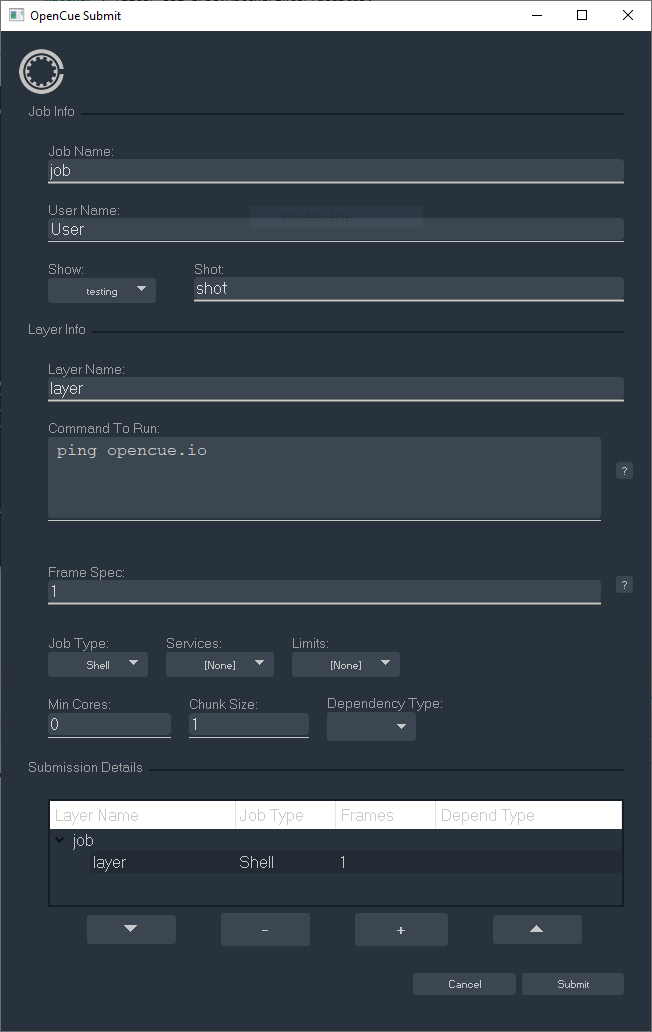Screen dimensions: 652x1032
Task: Minimize the OpenCue Submit window
Action: click(x=537, y=15)
